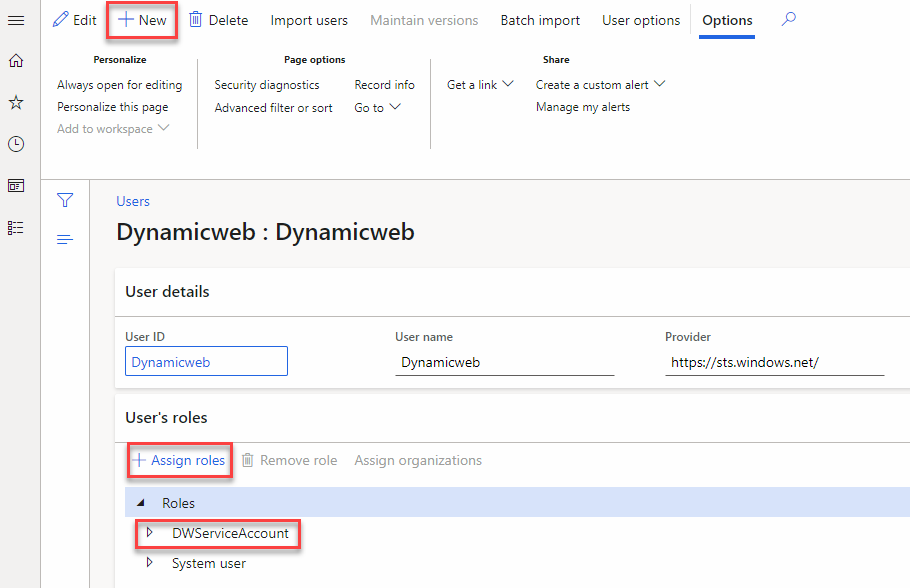Click the New user button

(142, 20)
